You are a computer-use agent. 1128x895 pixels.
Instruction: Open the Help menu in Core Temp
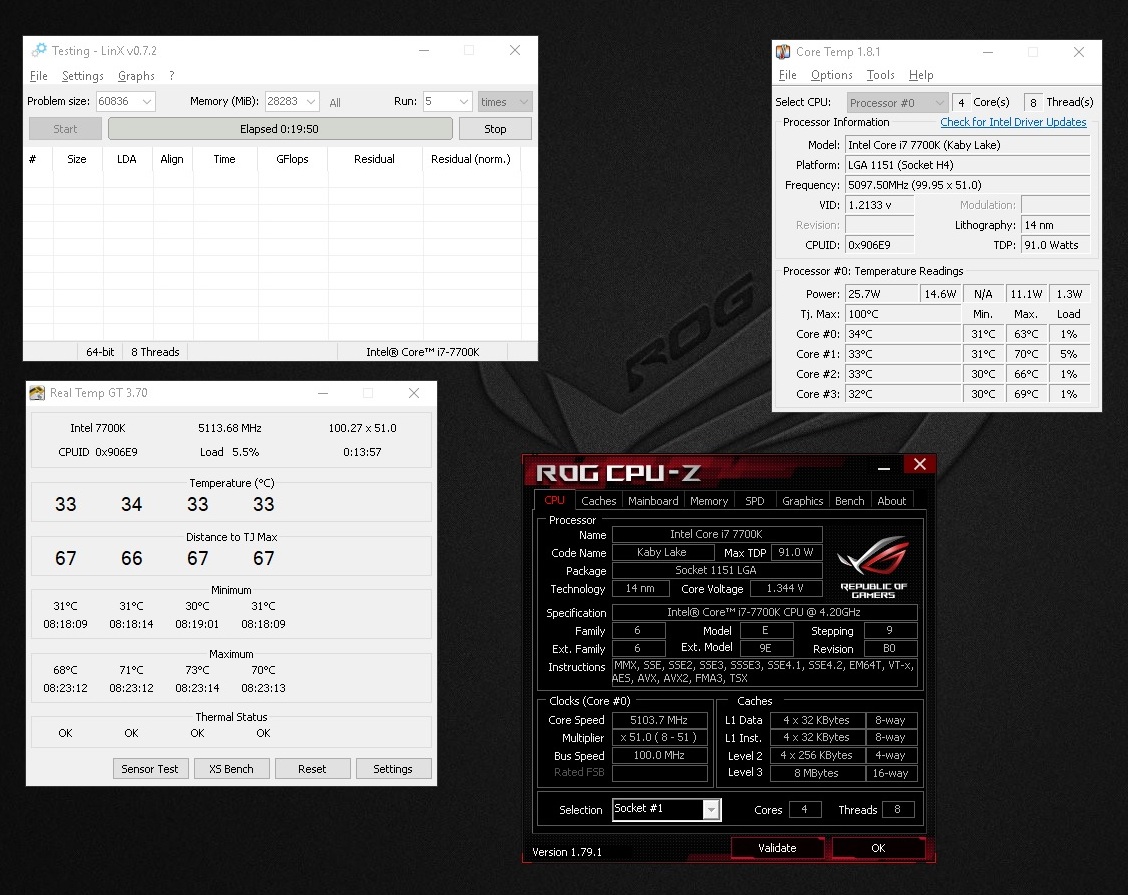(x=921, y=75)
